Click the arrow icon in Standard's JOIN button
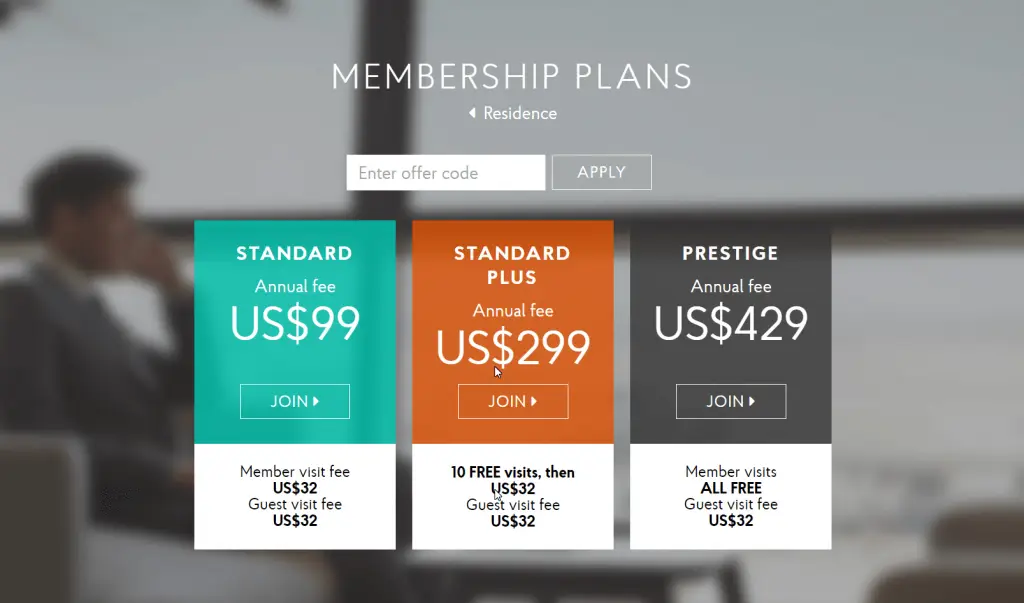This screenshot has height=603, width=1024. pos(316,401)
